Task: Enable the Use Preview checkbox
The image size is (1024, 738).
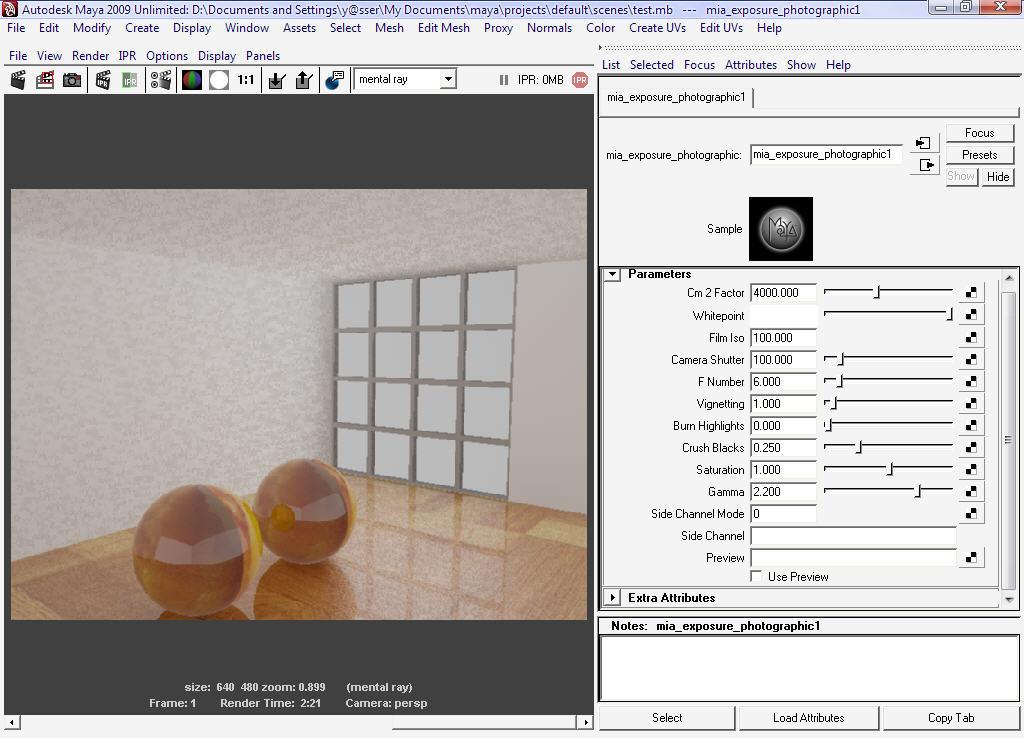Action: click(x=756, y=576)
